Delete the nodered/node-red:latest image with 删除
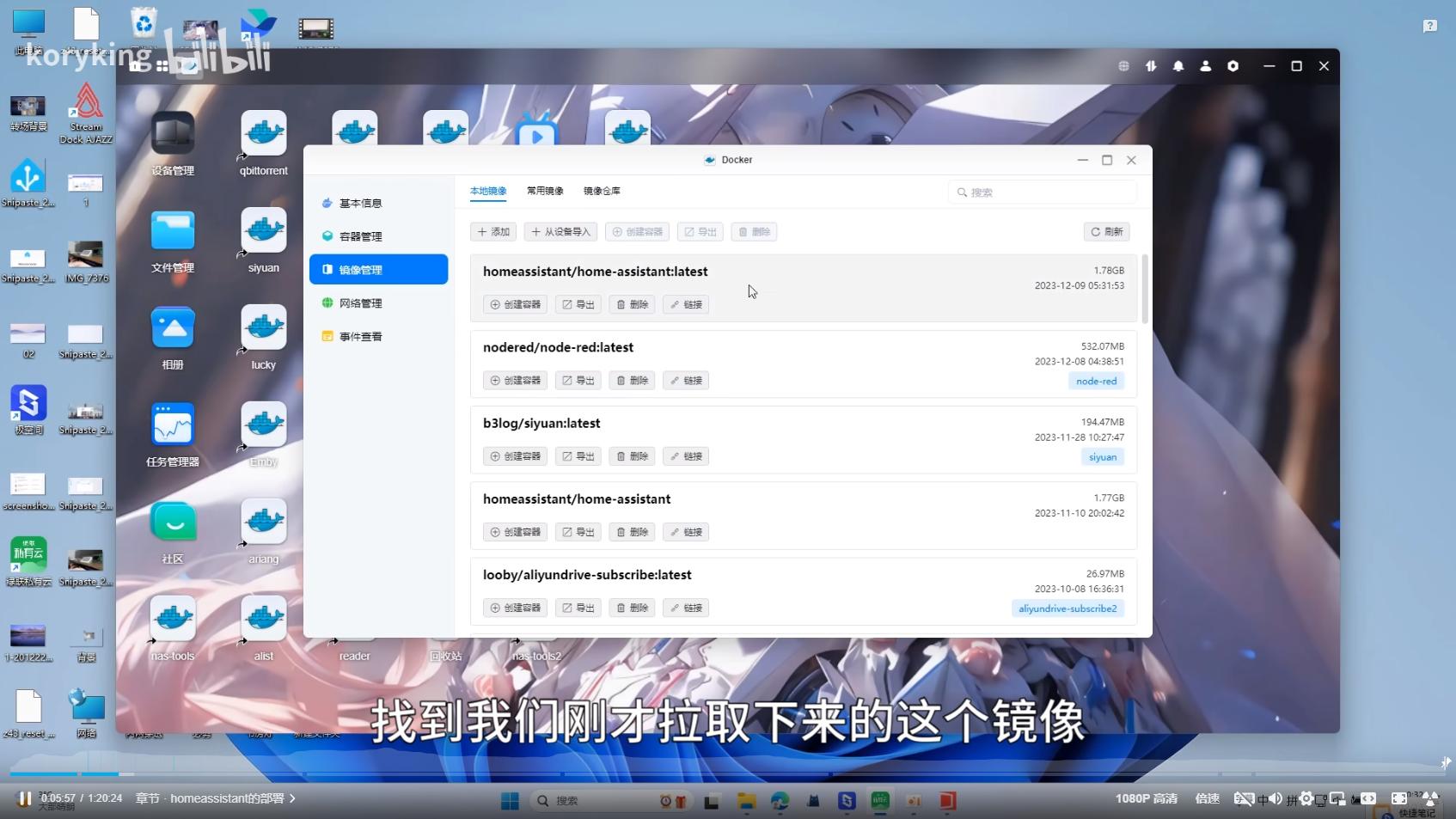The image size is (1456, 819). click(632, 381)
